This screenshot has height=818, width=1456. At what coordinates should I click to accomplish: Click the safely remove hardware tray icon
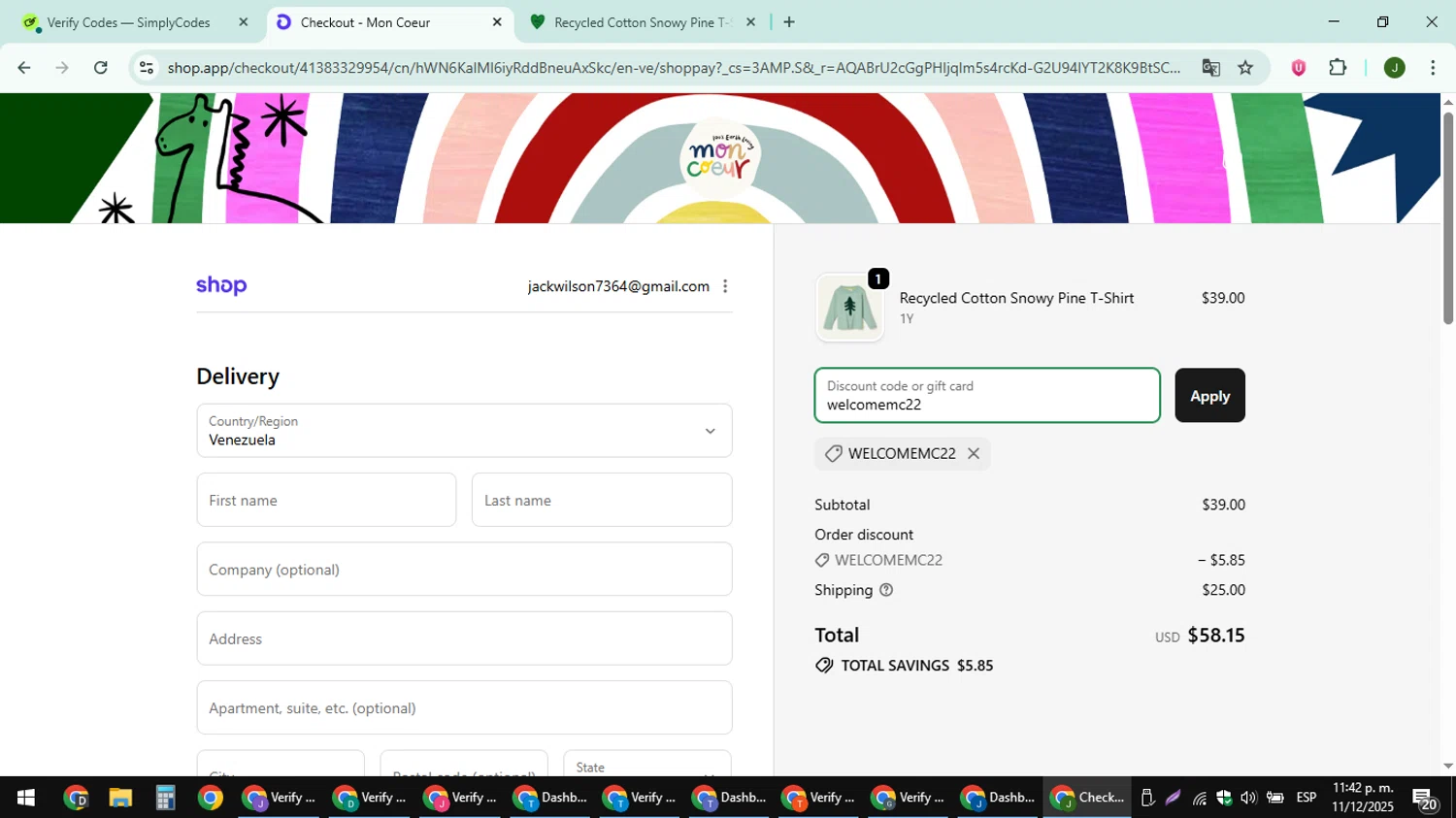click(x=1147, y=799)
